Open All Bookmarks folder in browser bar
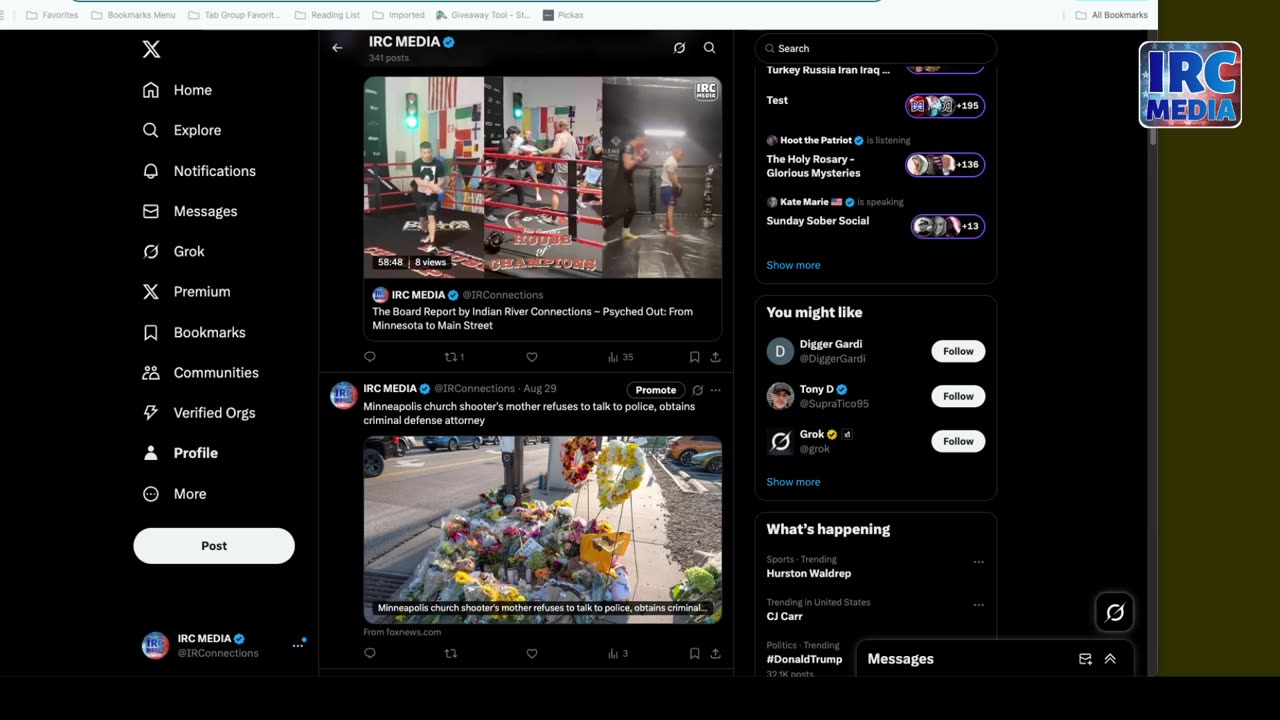Viewport: 1280px width, 720px height. pyautogui.click(x=1111, y=15)
